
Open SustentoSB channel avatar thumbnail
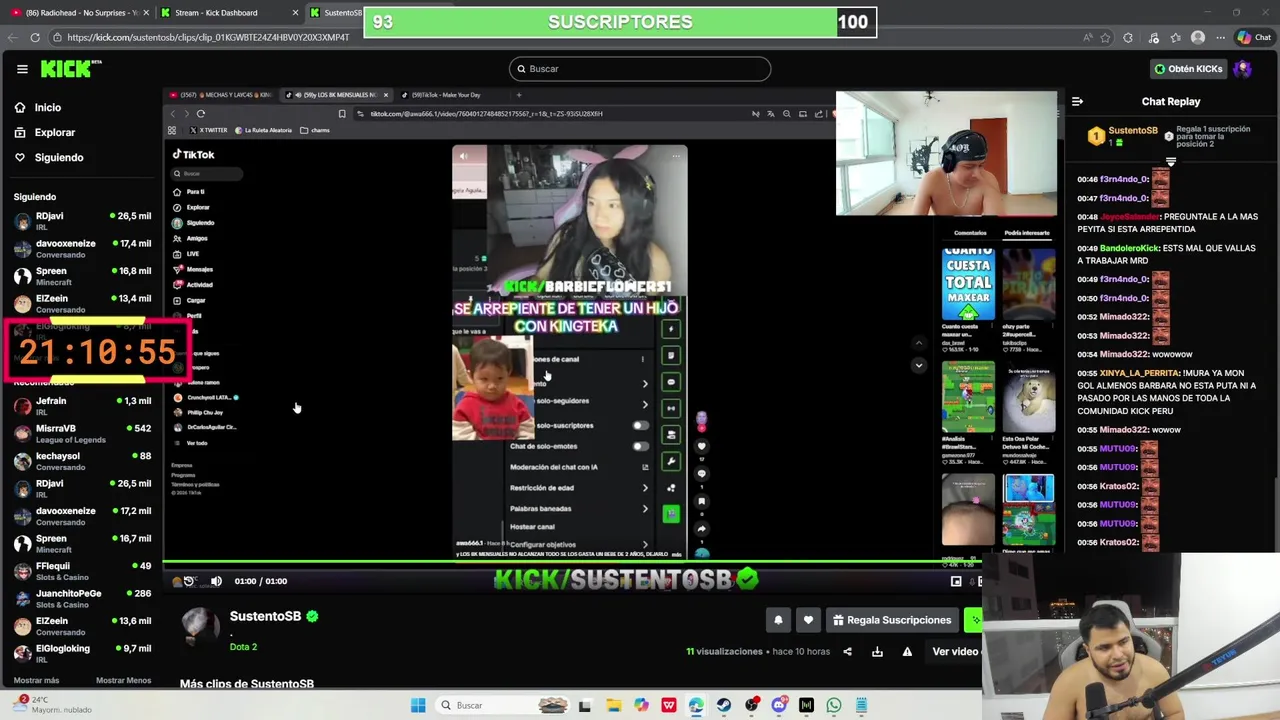pyautogui.click(x=200, y=626)
